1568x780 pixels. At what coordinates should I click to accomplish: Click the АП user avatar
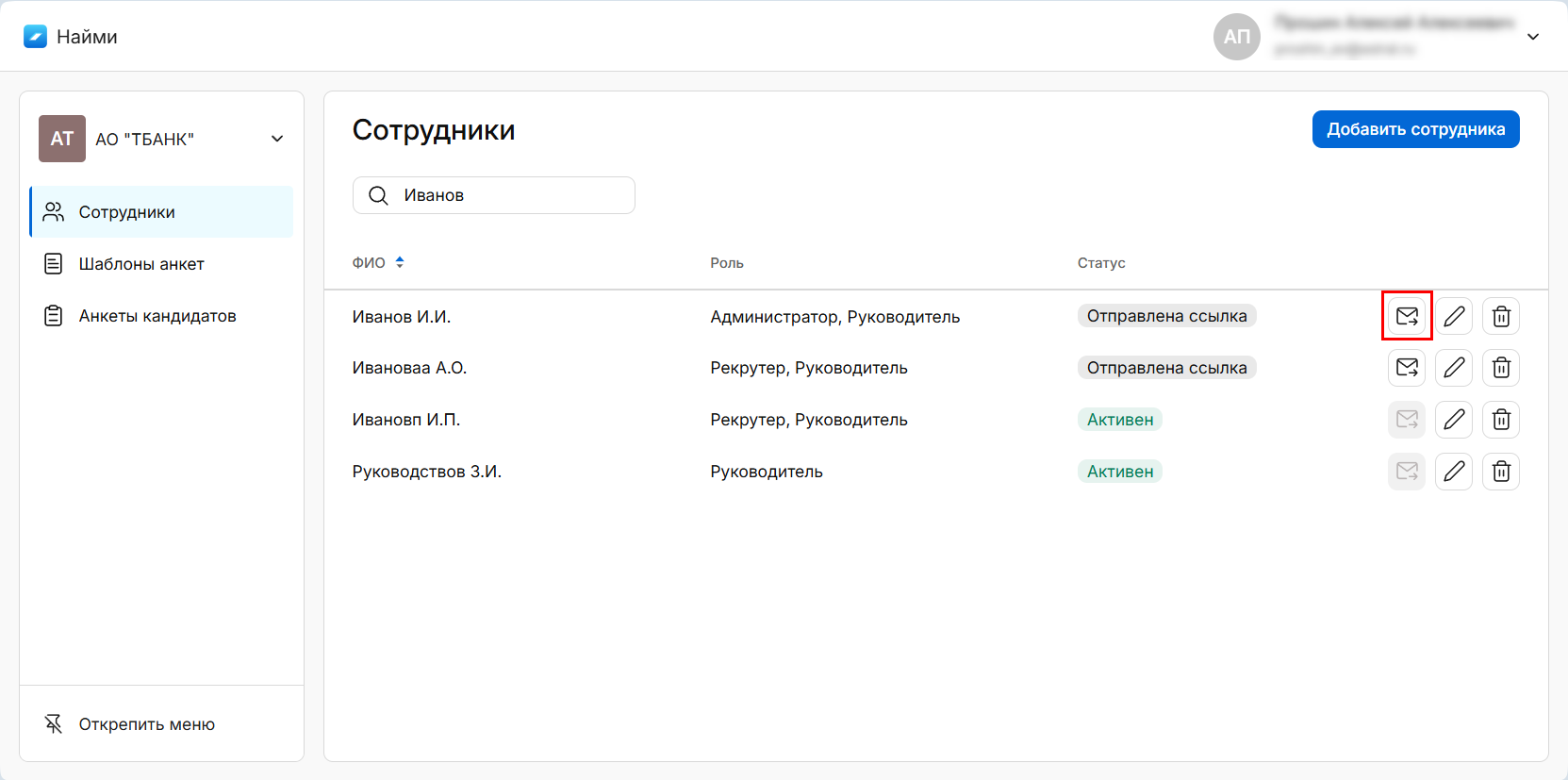[1236, 37]
